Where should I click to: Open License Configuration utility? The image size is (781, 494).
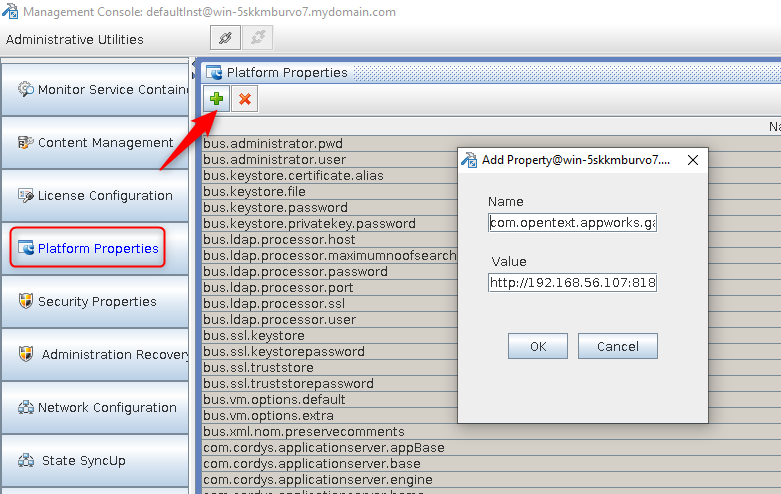95,195
